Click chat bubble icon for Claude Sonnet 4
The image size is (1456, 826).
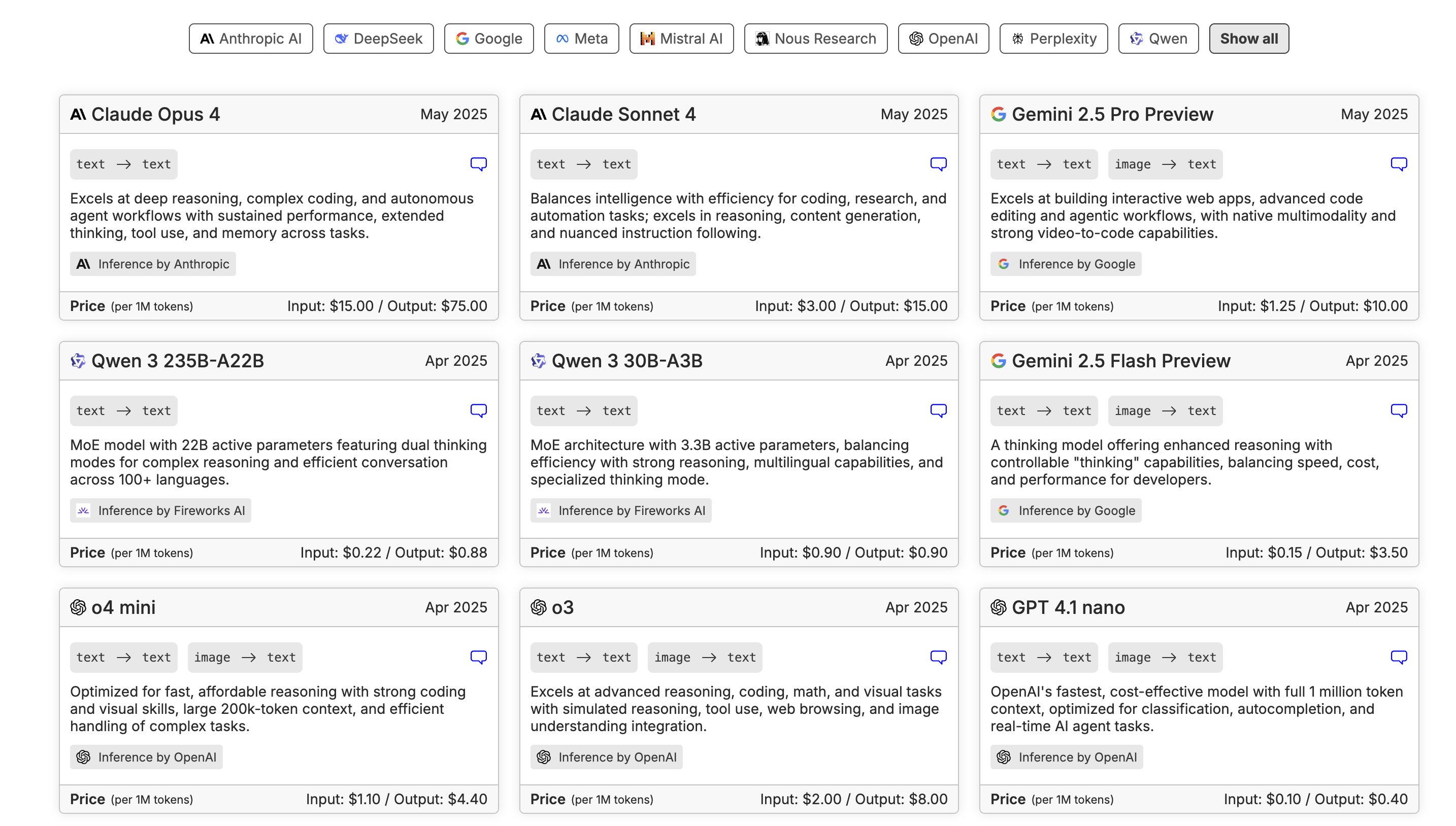938,164
